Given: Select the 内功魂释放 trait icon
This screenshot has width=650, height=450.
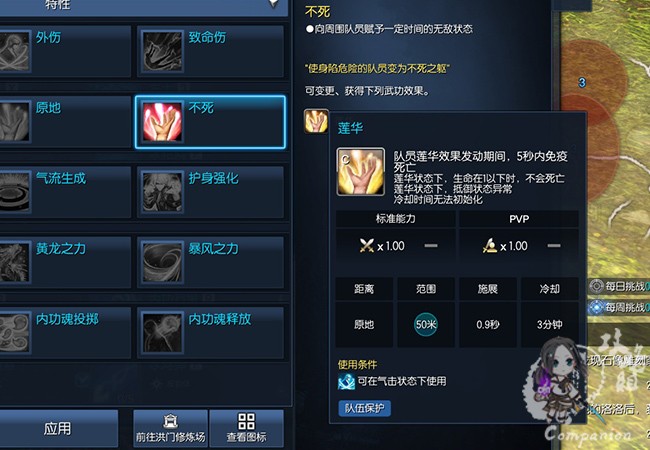Looking at the screenshot, I should (x=162, y=333).
